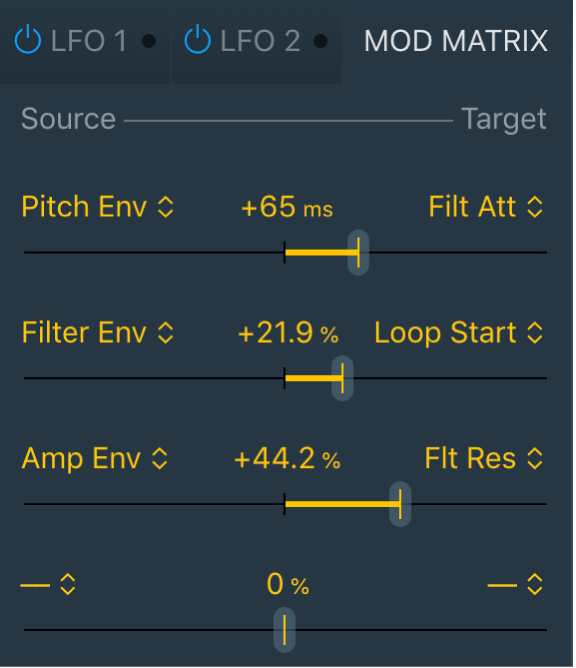Open the Filter Env source dropdown

(98, 333)
